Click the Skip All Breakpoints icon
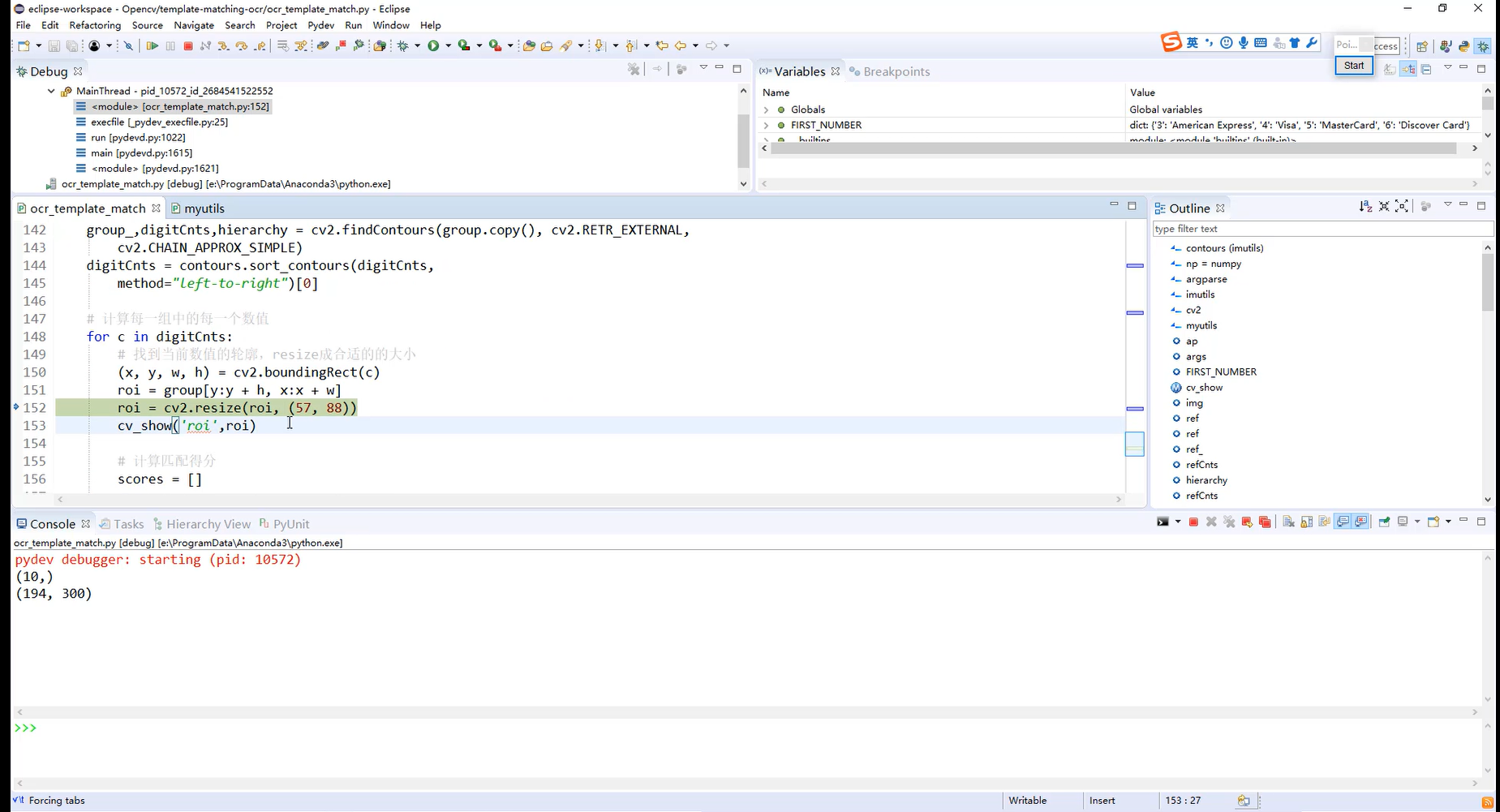1500x812 pixels. click(x=128, y=45)
